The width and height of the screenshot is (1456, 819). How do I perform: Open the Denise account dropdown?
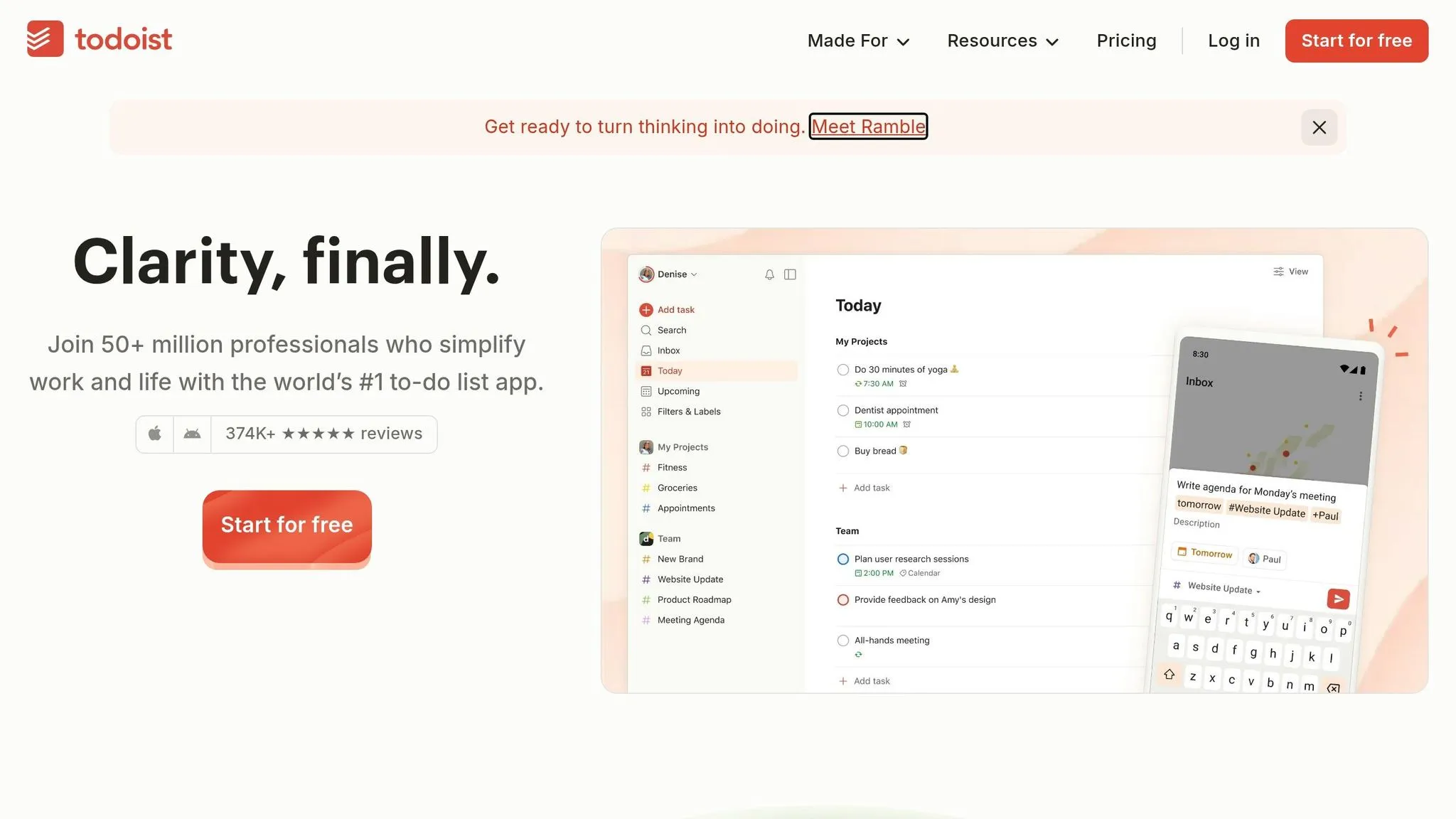[x=668, y=274]
